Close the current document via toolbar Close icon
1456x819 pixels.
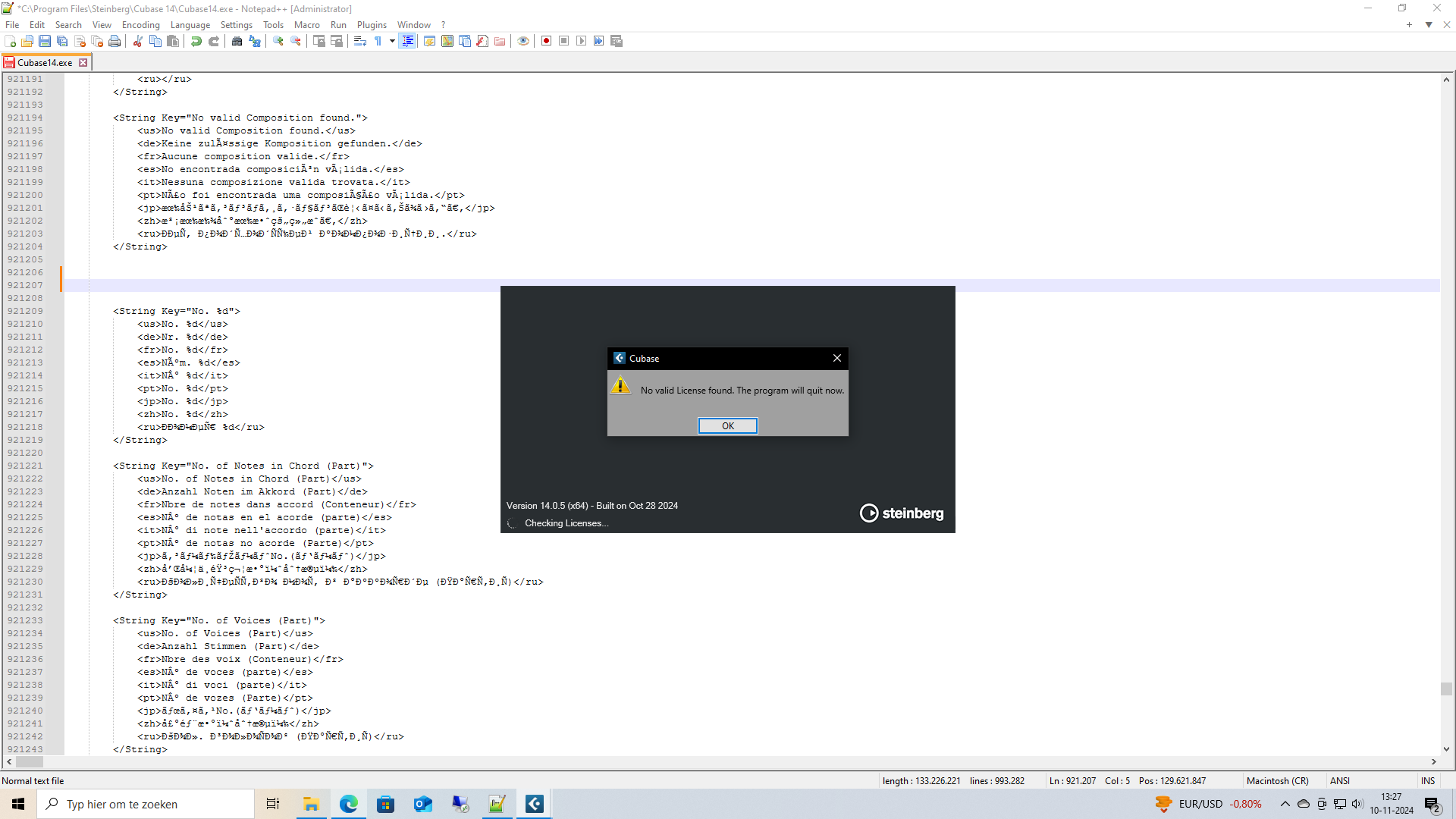click(x=80, y=41)
